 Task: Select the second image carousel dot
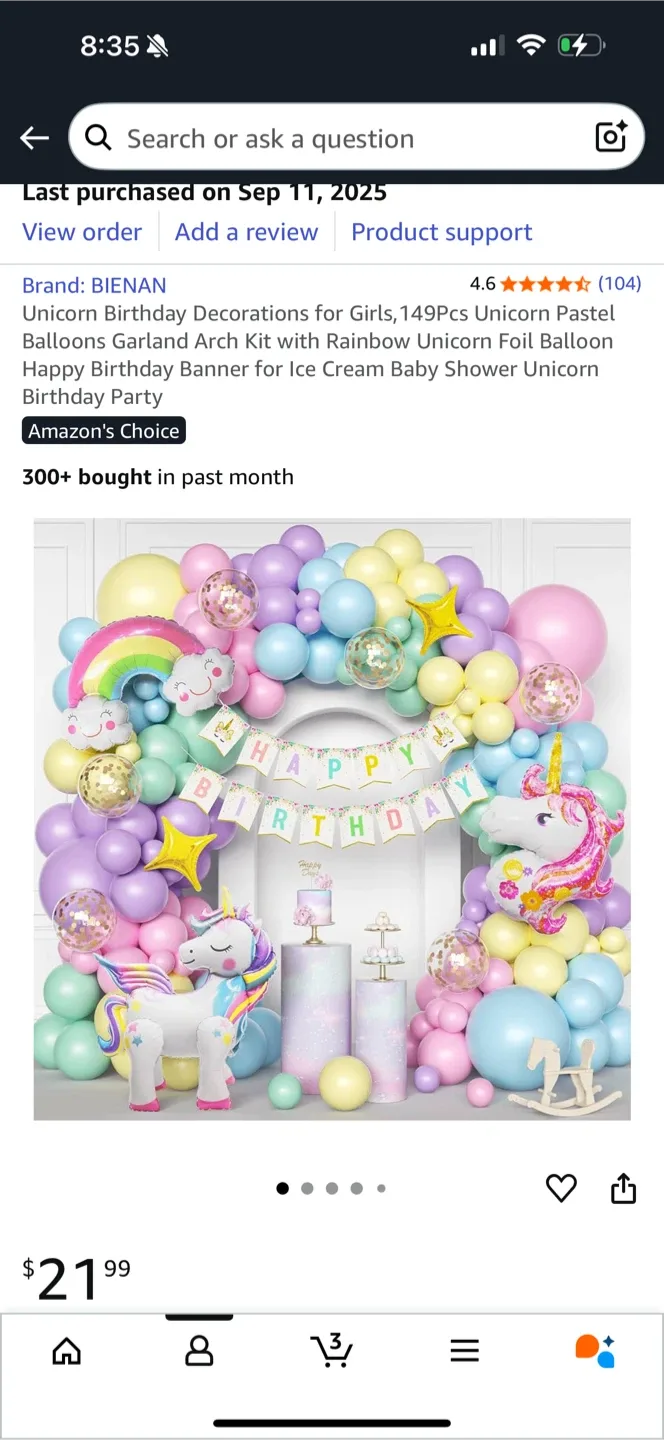point(307,1188)
